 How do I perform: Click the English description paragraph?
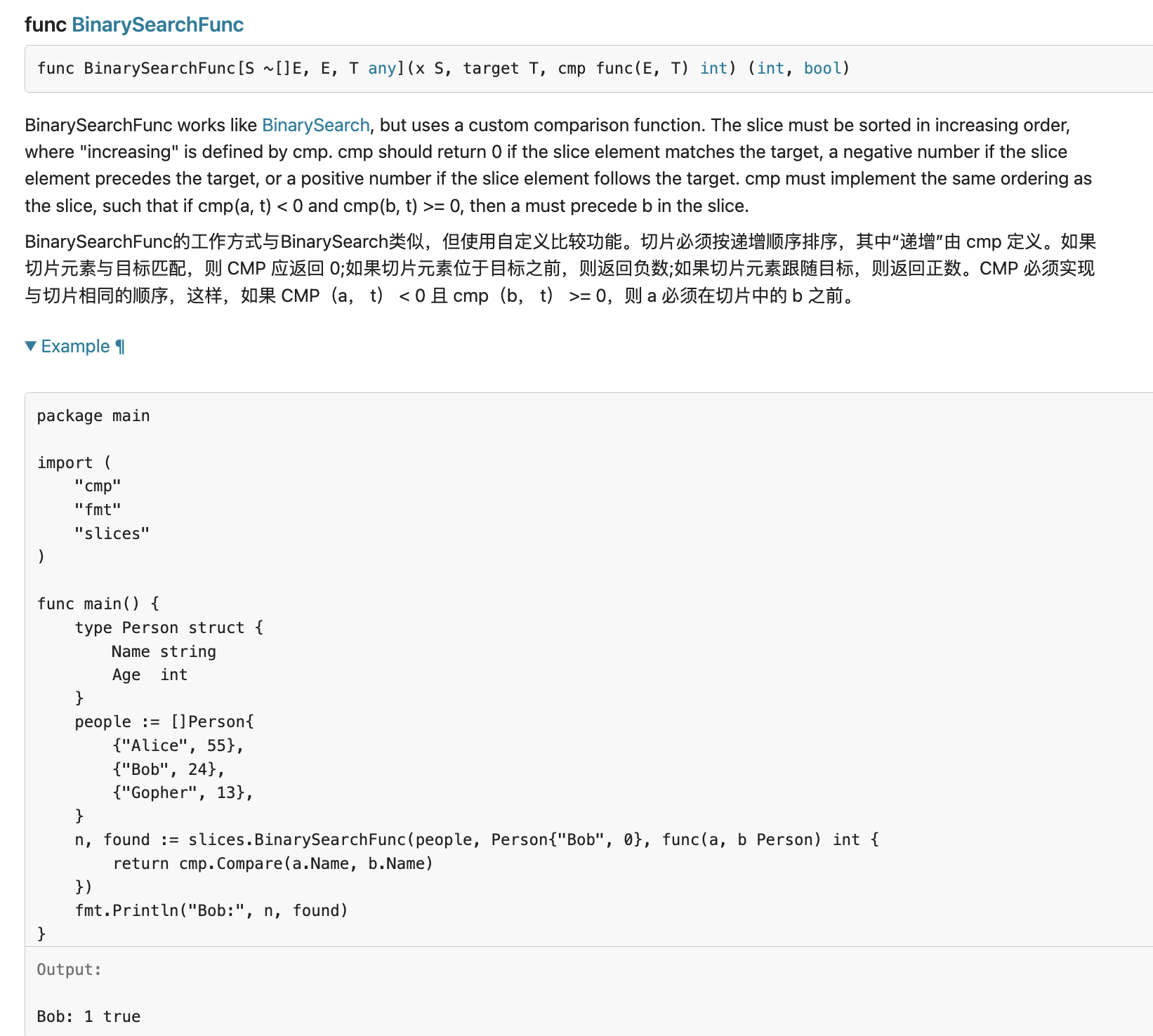[560, 166]
